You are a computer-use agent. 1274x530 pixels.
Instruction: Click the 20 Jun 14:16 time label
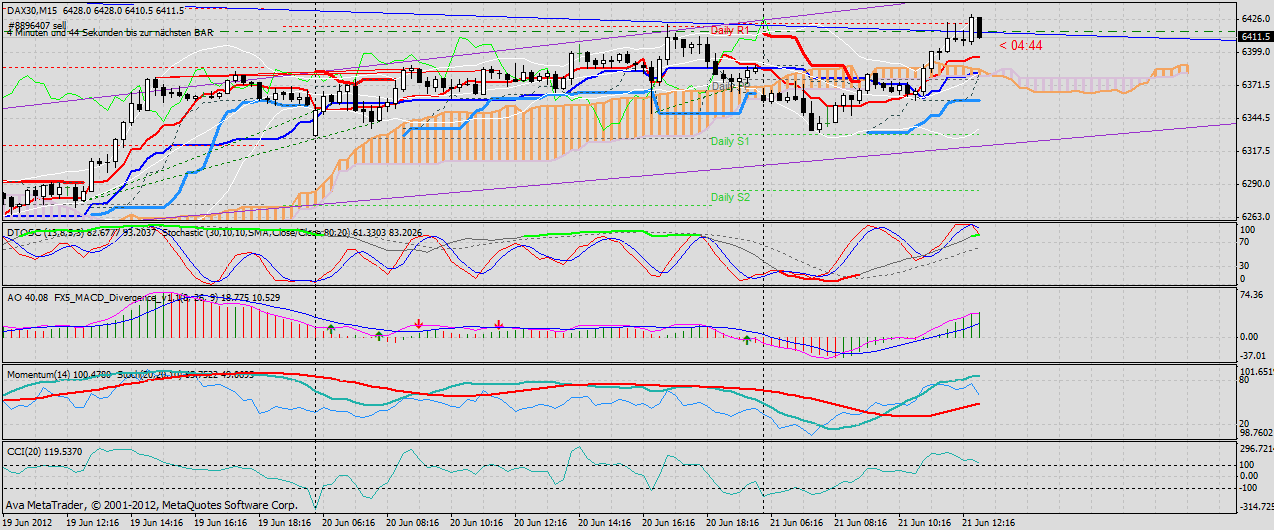(604, 522)
